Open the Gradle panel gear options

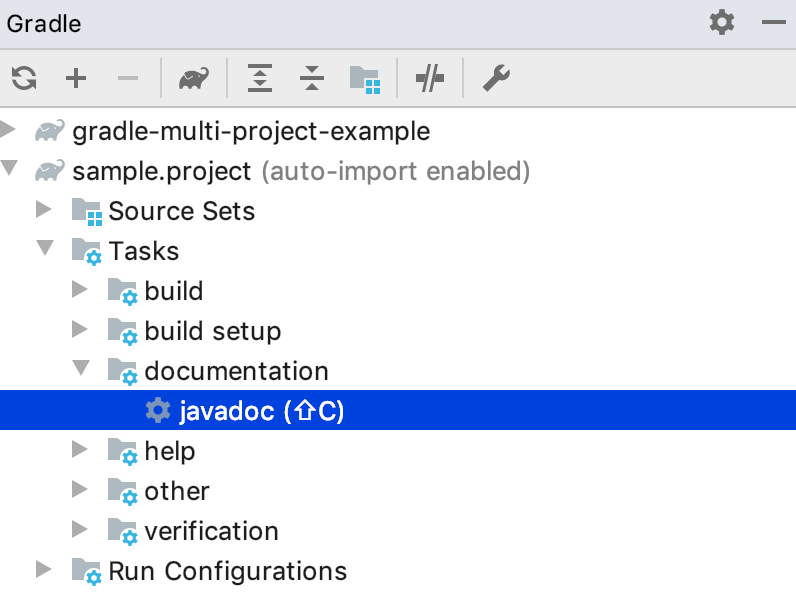(721, 22)
